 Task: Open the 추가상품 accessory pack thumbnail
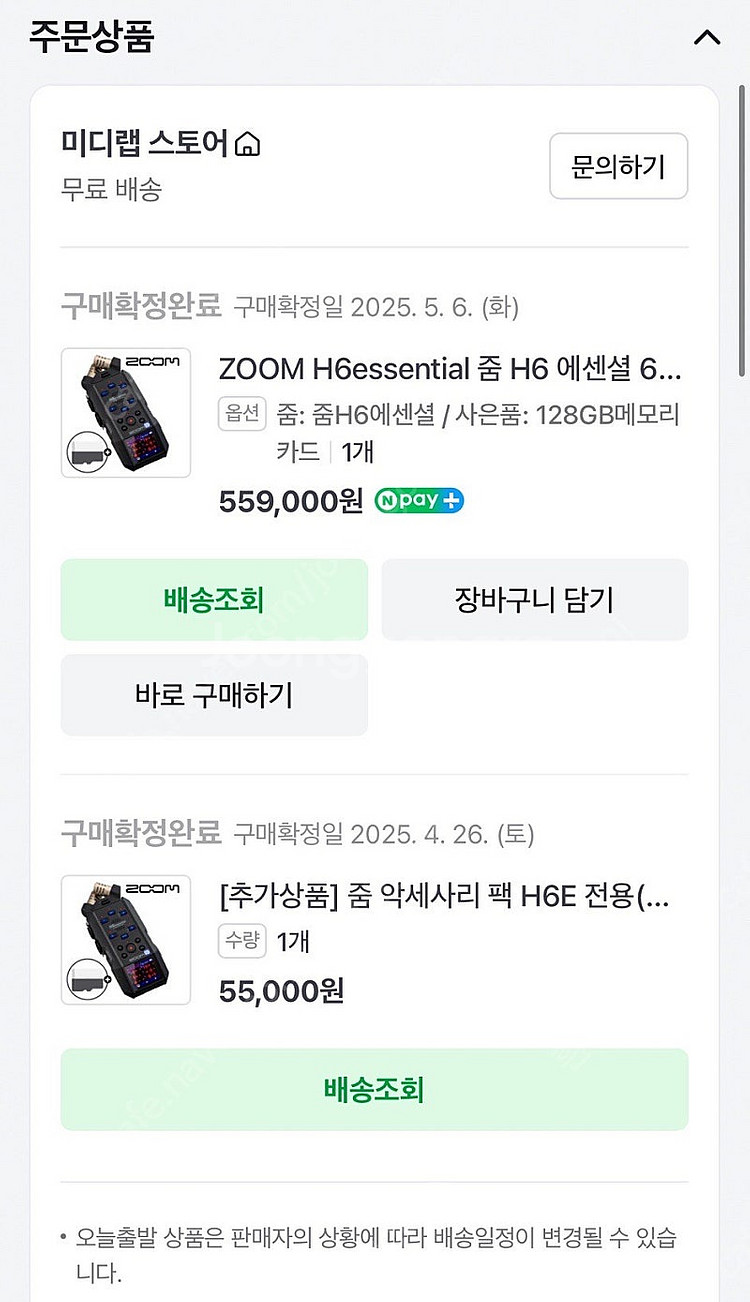pyautogui.click(x=126, y=939)
